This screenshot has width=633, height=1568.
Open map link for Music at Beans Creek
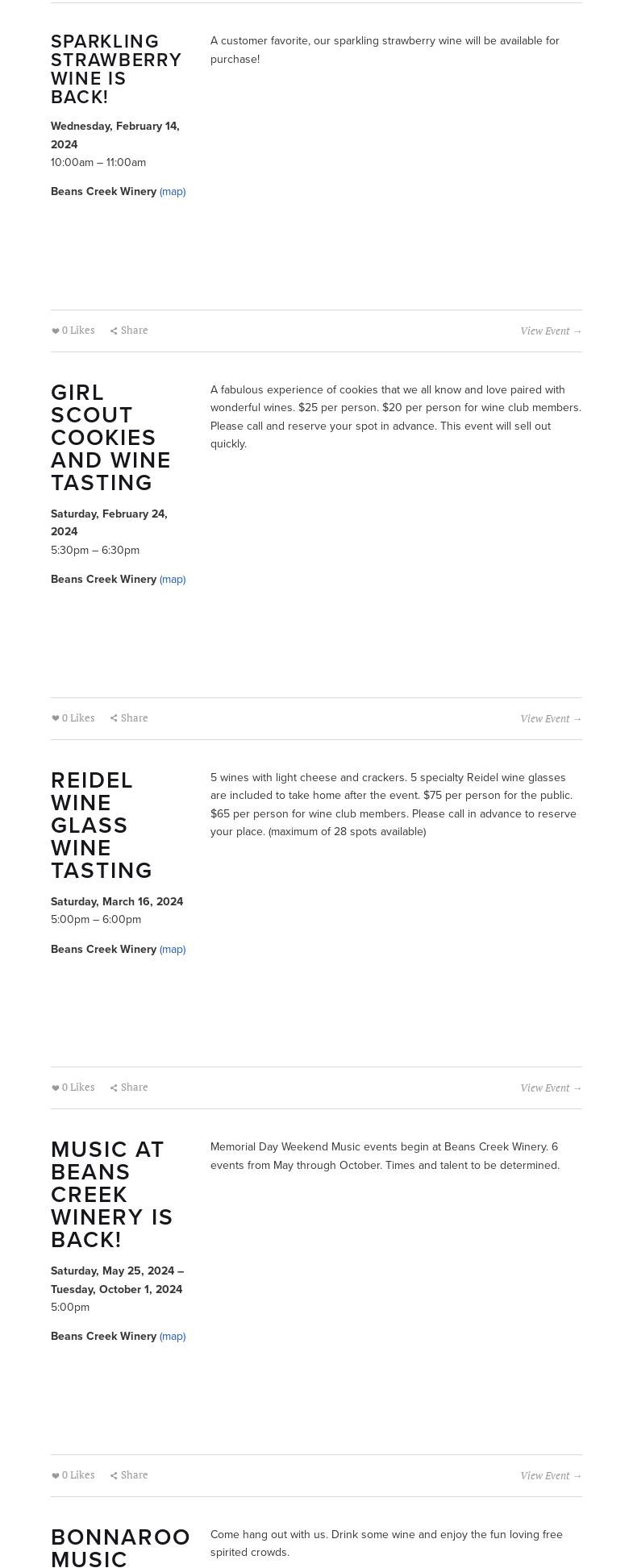pyautogui.click(x=173, y=1337)
